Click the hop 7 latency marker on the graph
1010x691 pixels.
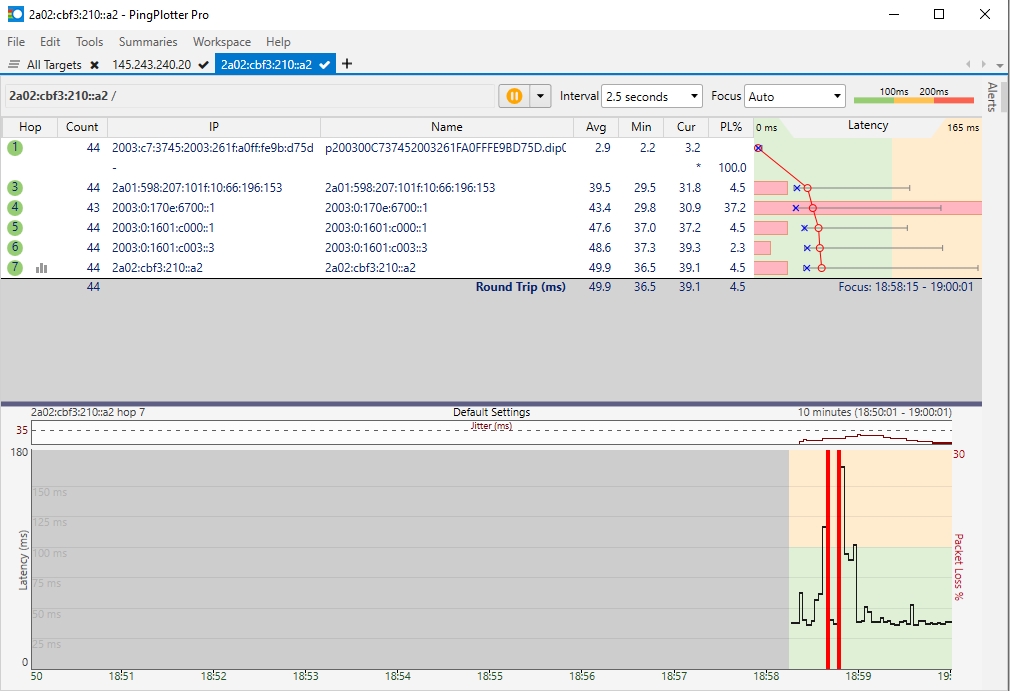tap(821, 268)
